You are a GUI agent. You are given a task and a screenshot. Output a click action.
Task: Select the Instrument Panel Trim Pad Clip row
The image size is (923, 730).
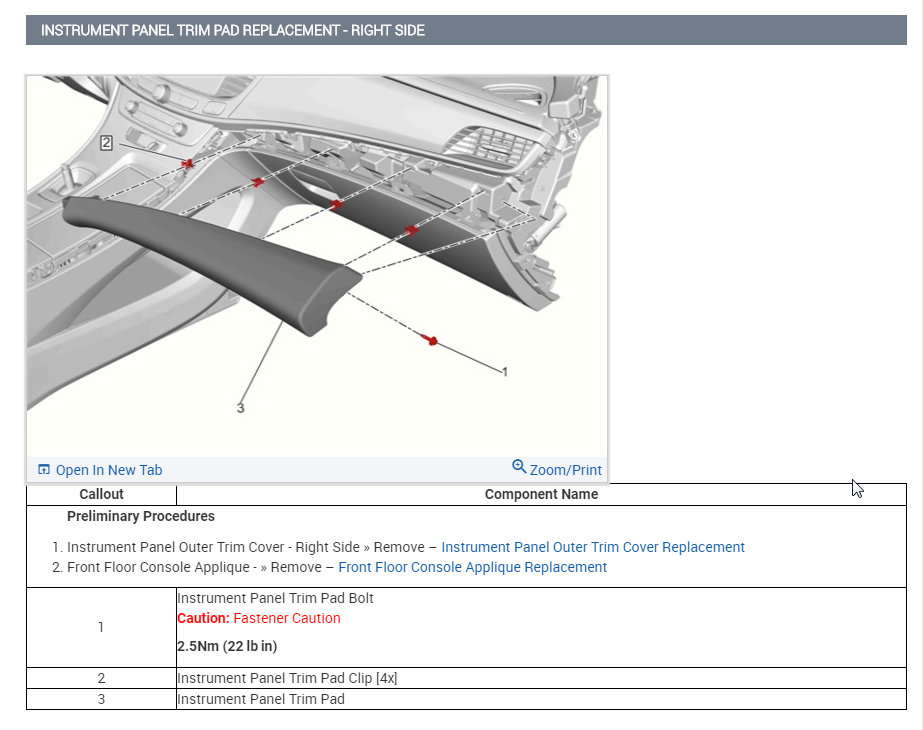coord(466,678)
